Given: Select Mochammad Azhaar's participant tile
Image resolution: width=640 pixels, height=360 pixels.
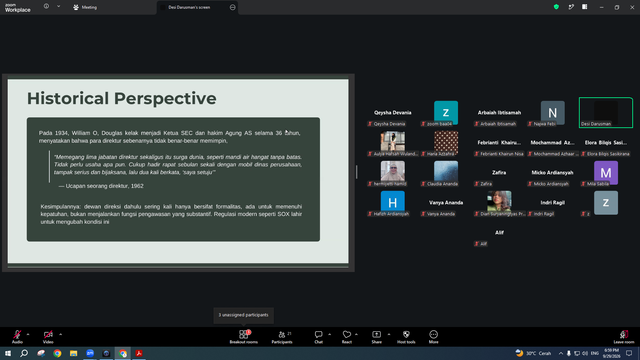Looking at the screenshot, I should tap(553, 143).
